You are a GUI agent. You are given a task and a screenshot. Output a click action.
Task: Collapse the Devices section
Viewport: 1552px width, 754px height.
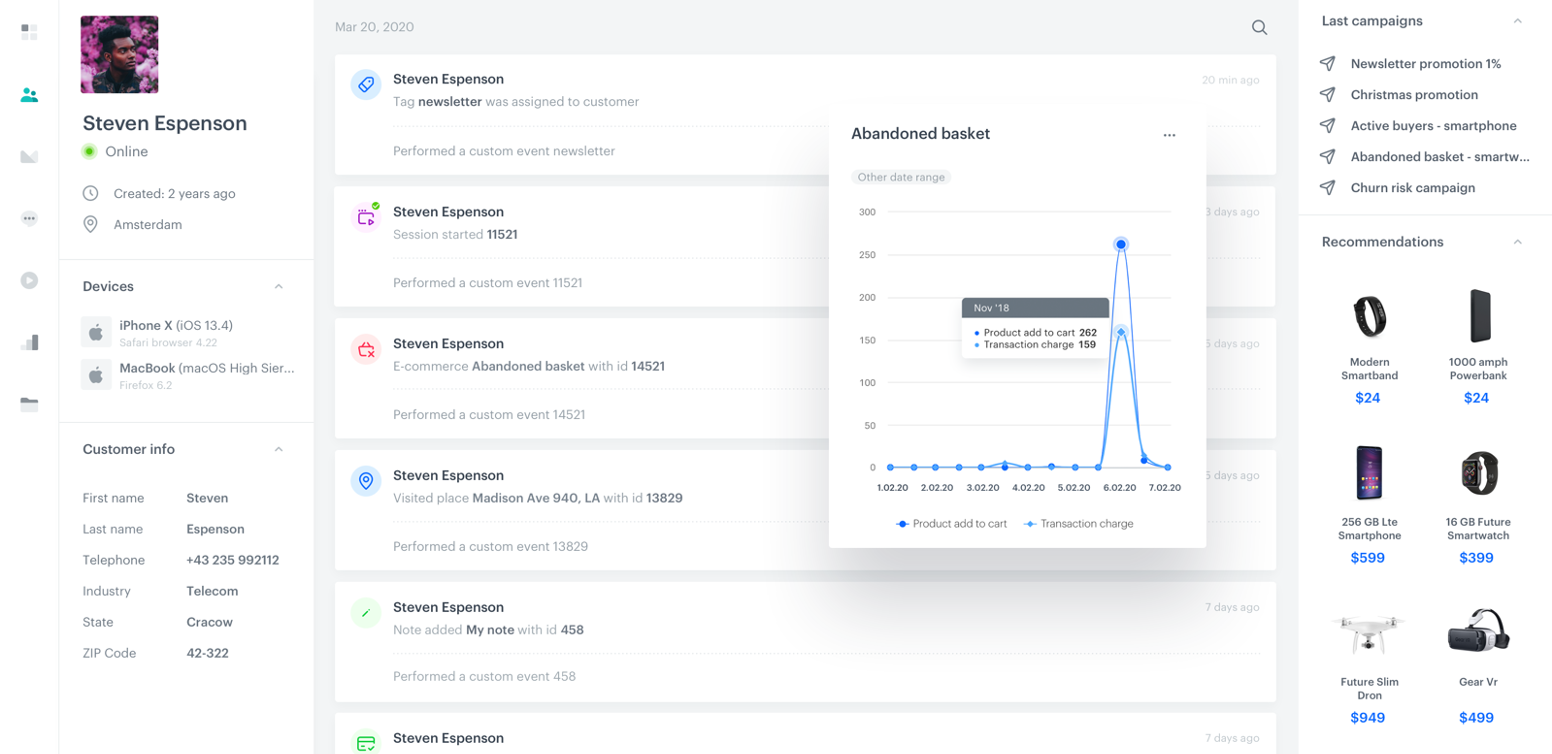click(x=278, y=287)
